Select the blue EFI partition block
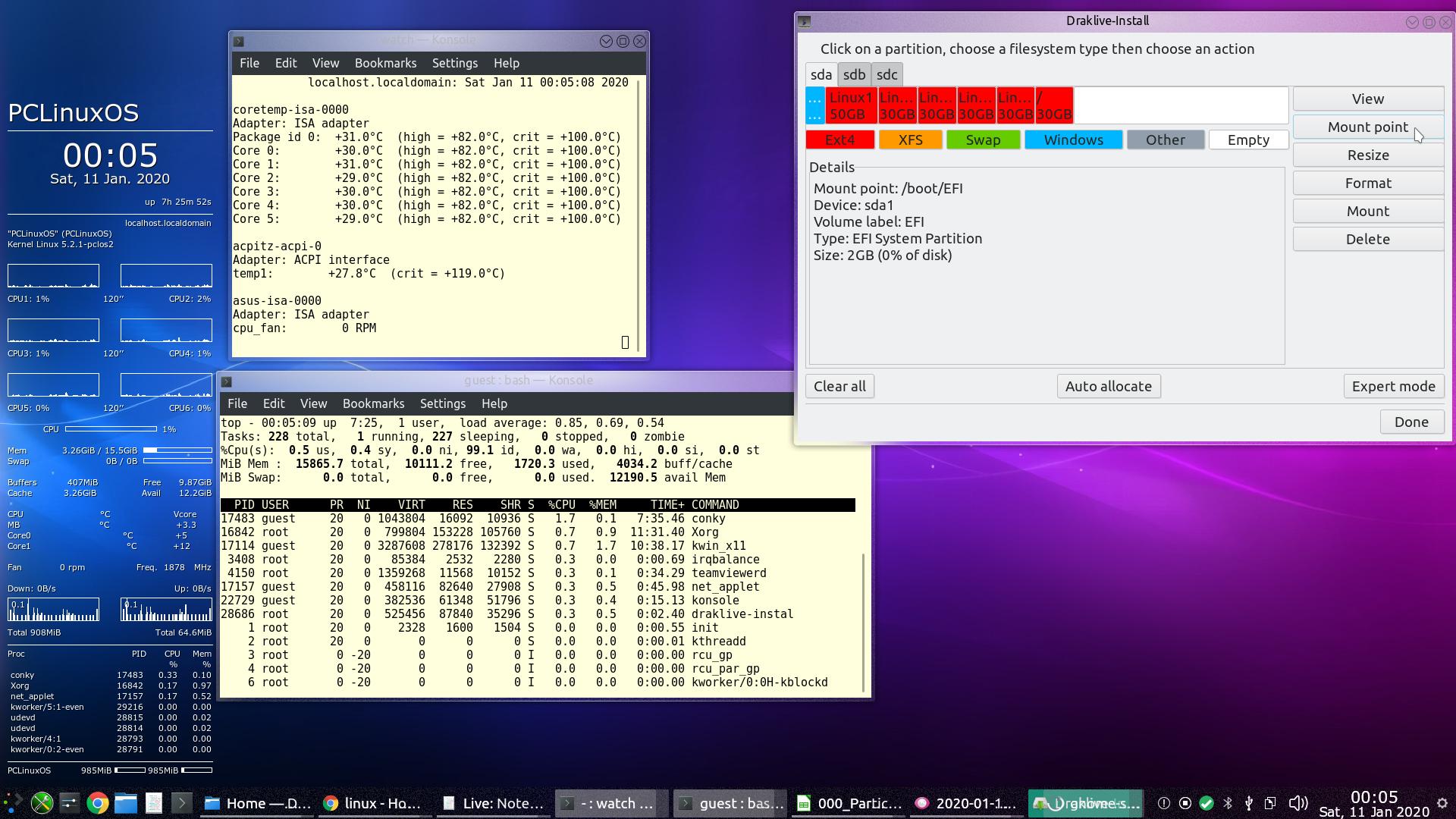Image resolution: width=1456 pixels, height=819 pixels. [x=815, y=105]
